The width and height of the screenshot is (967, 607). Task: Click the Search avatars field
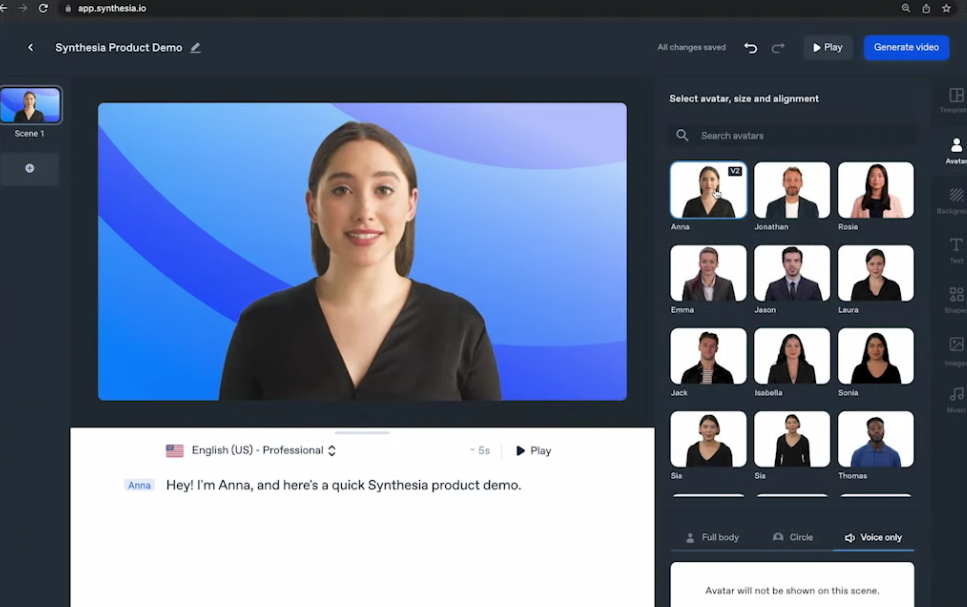click(792, 136)
